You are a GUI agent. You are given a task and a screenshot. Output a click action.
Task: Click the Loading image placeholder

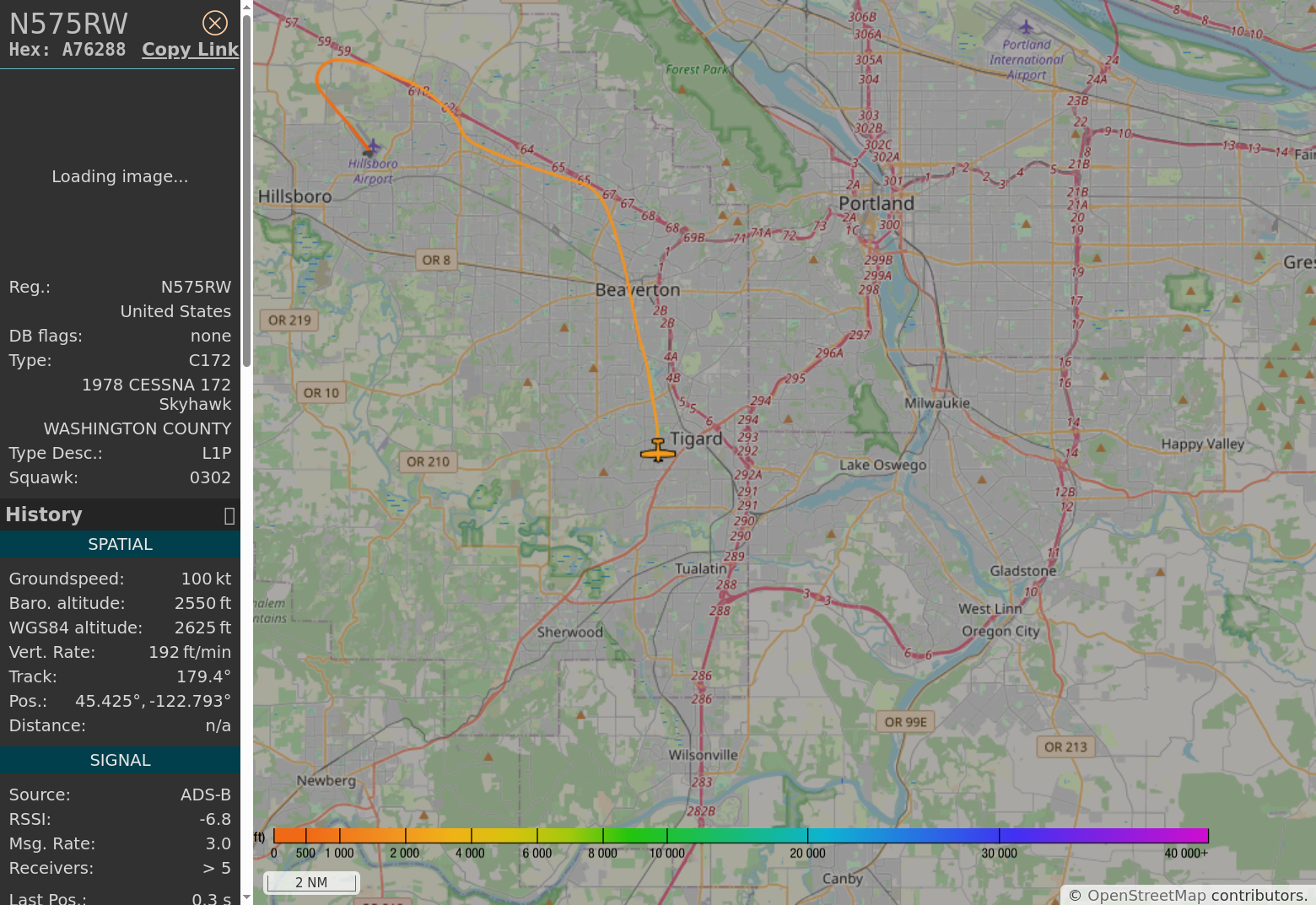120,177
